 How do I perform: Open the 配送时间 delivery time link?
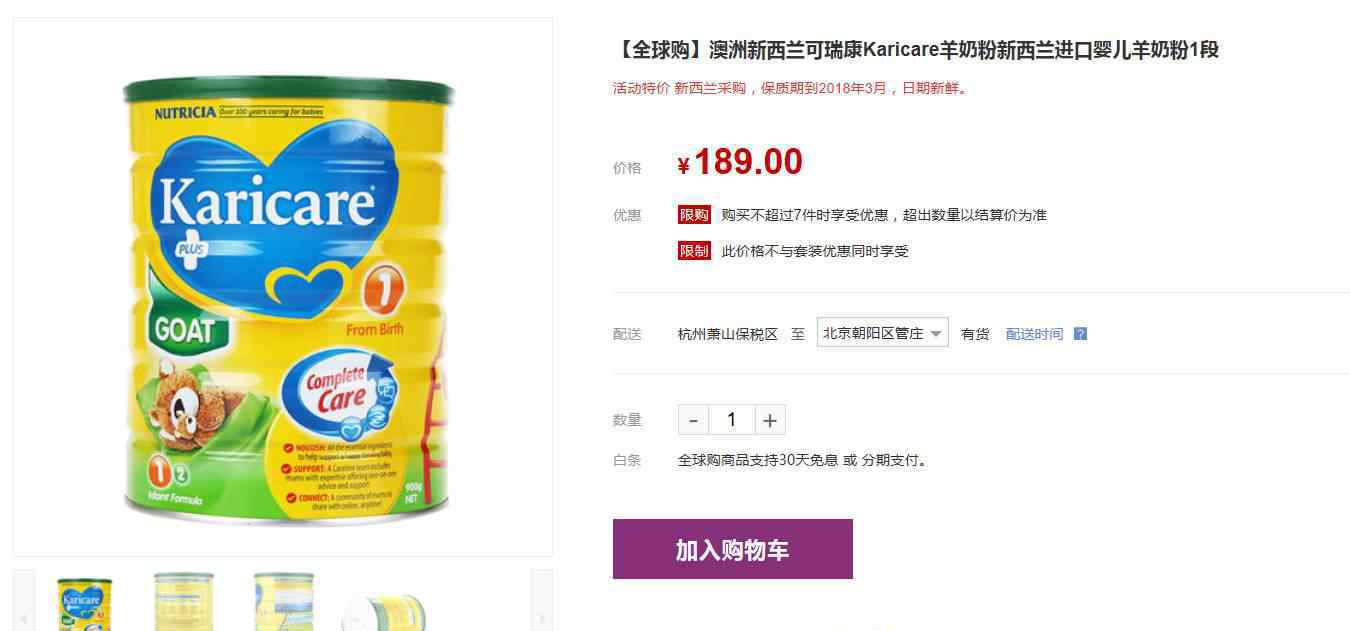click(x=1034, y=334)
